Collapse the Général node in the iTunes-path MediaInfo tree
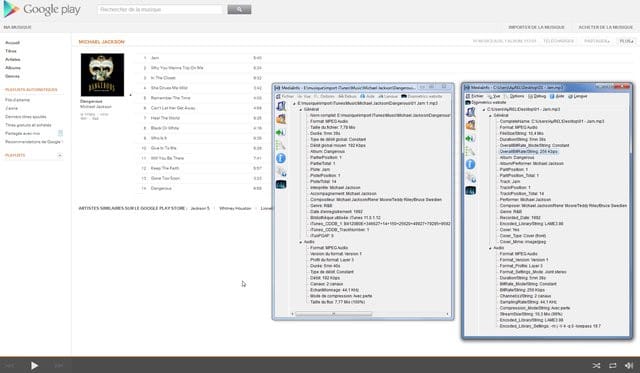This screenshot has width=640, height=373. [301, 110]
